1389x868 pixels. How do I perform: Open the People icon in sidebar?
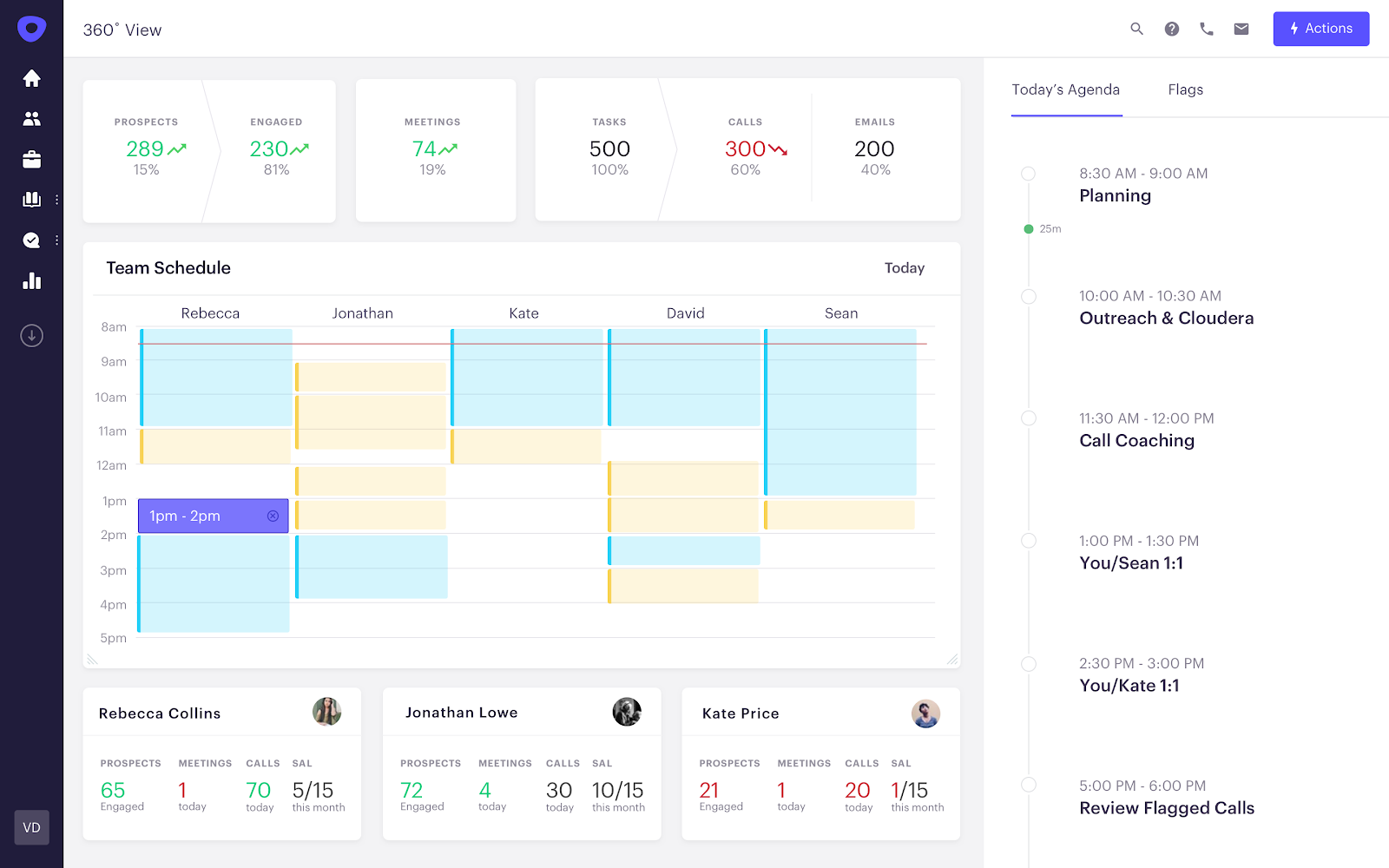[32, 119]
